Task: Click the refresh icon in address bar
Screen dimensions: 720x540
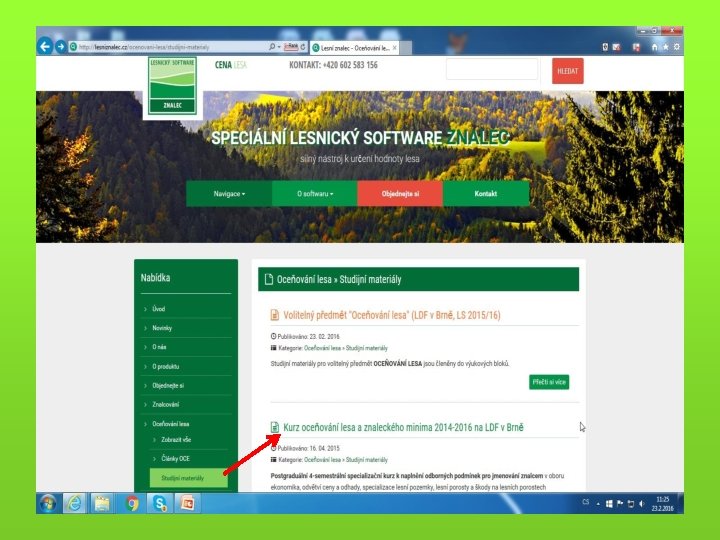Action: tap(303, 46)
